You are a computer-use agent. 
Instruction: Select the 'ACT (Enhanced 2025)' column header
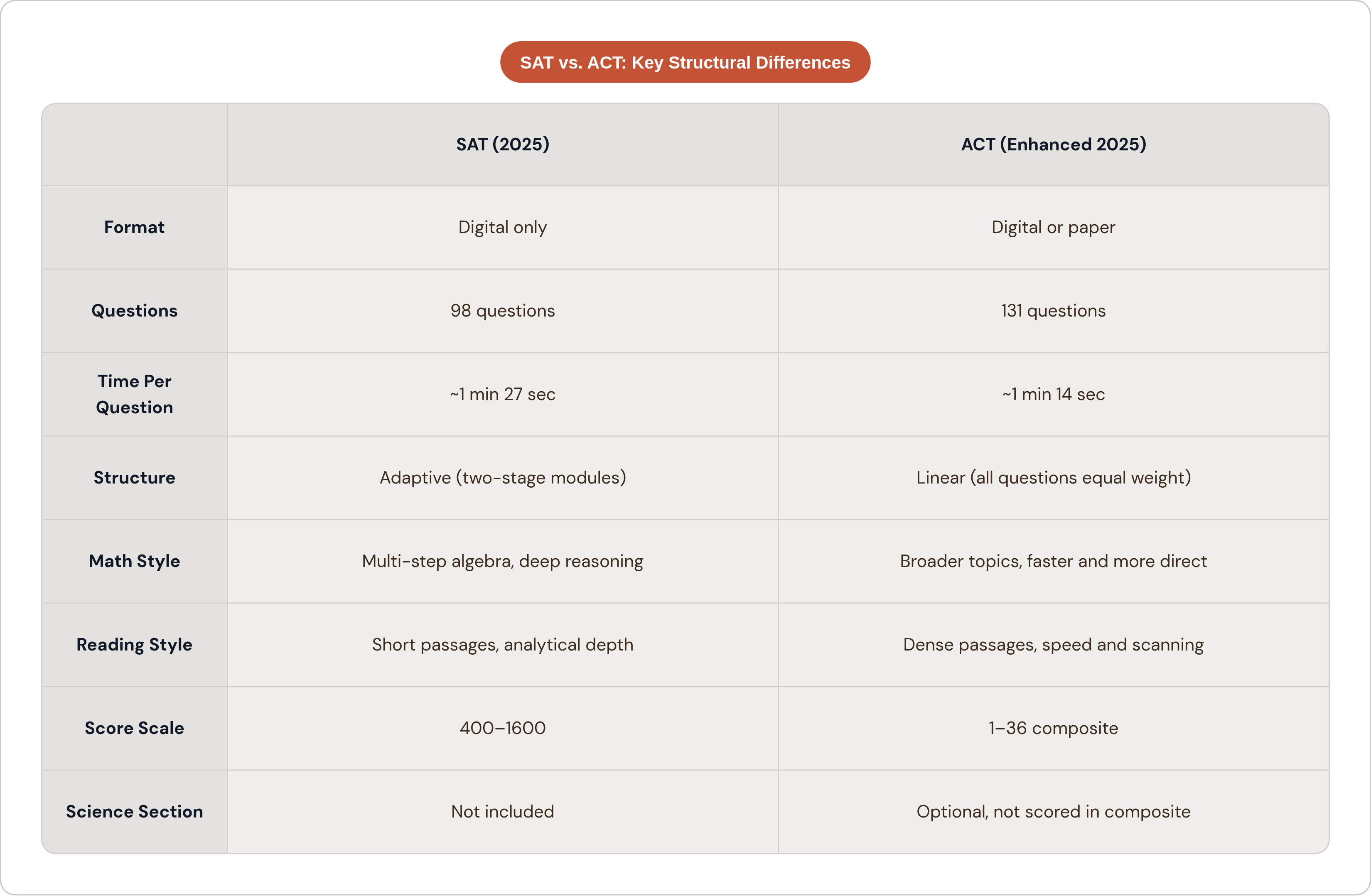click(1054, 145)
